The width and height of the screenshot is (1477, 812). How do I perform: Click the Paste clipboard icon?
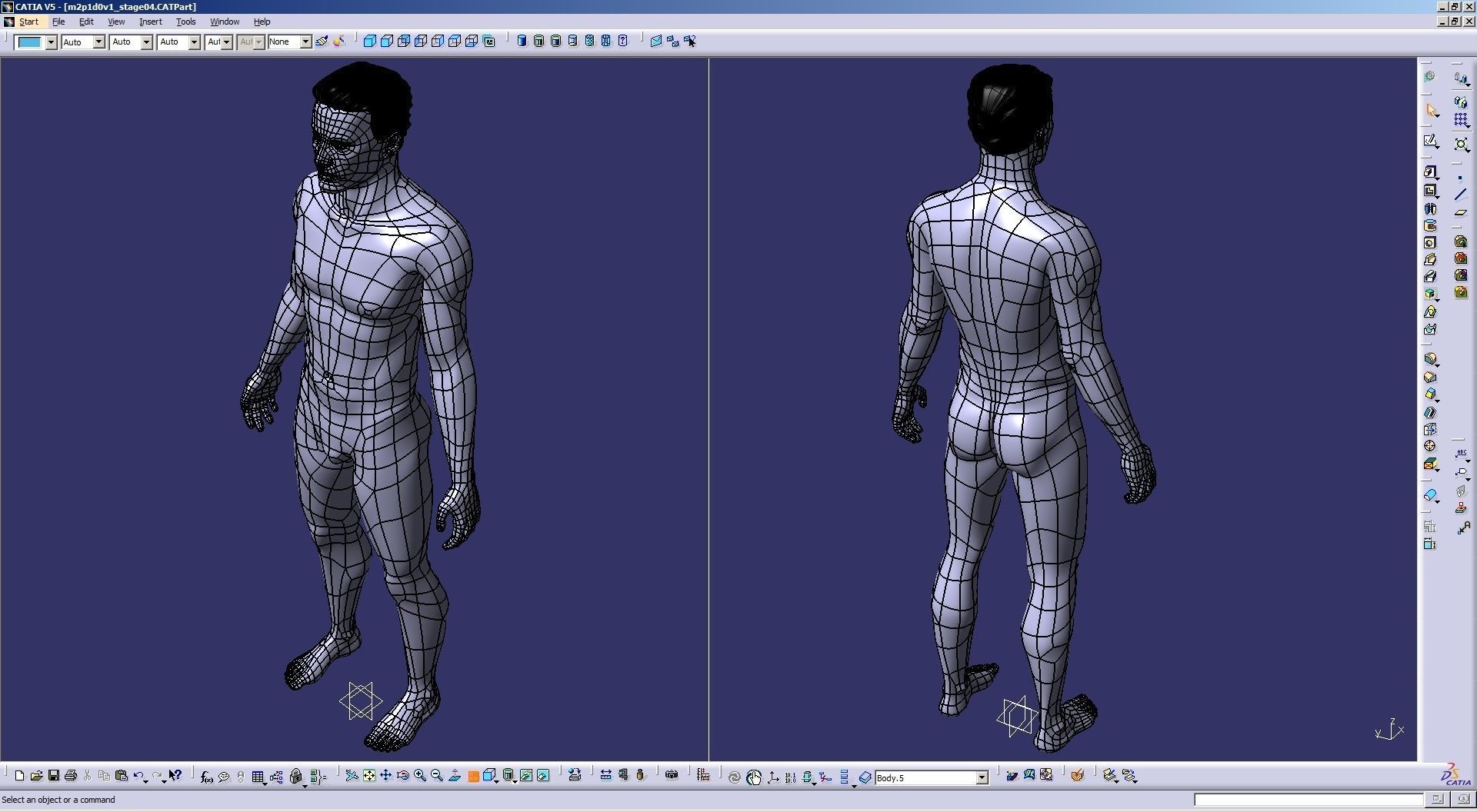coord(121,777)
